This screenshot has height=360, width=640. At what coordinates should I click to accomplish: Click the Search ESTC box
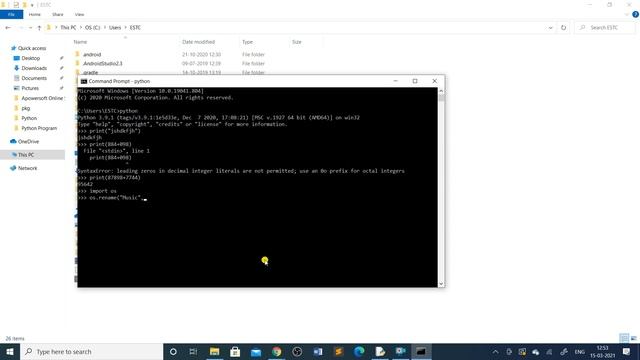[605, 28]
